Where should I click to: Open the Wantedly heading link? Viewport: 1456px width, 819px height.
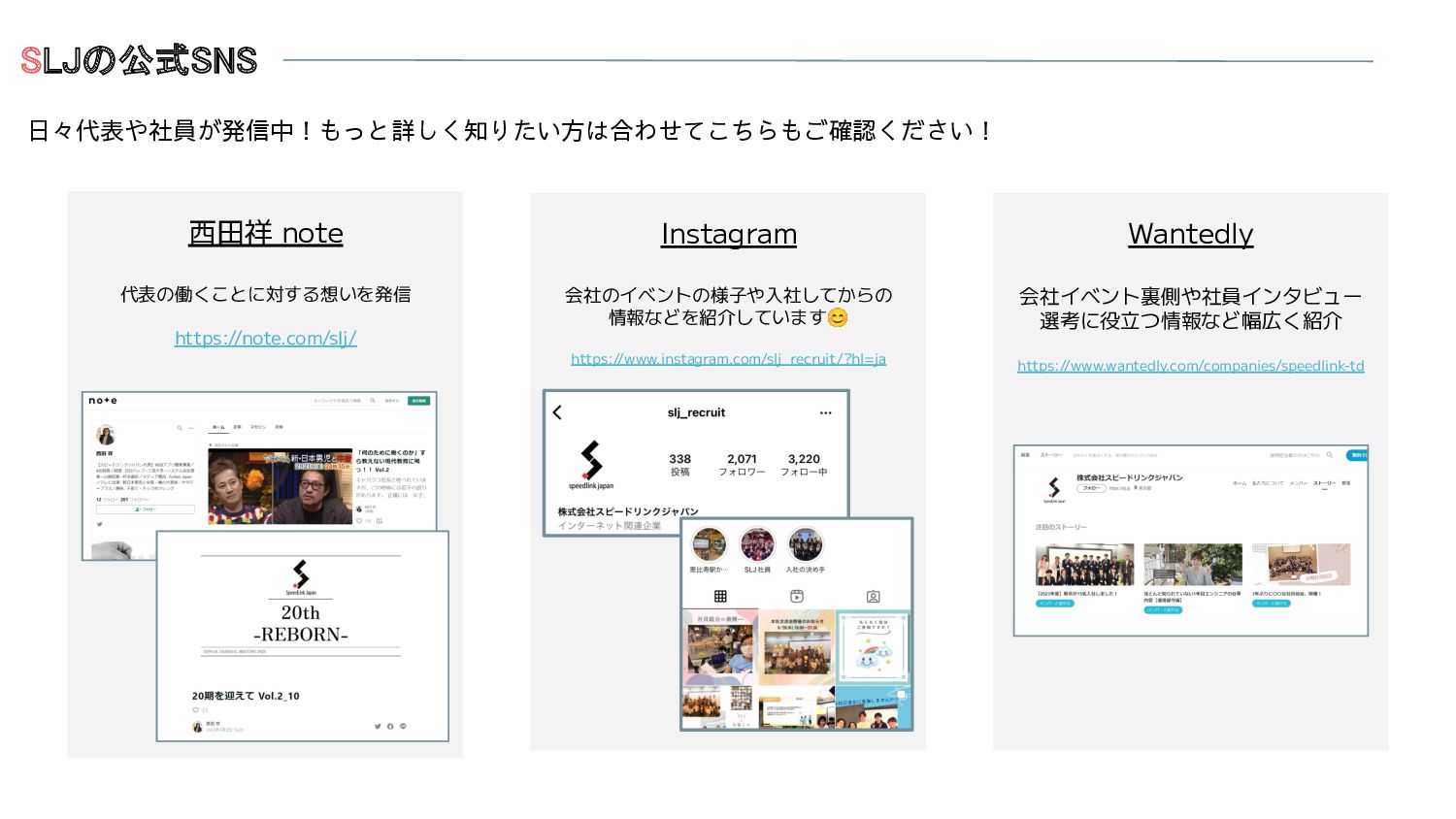click(x=1191, y=234)
